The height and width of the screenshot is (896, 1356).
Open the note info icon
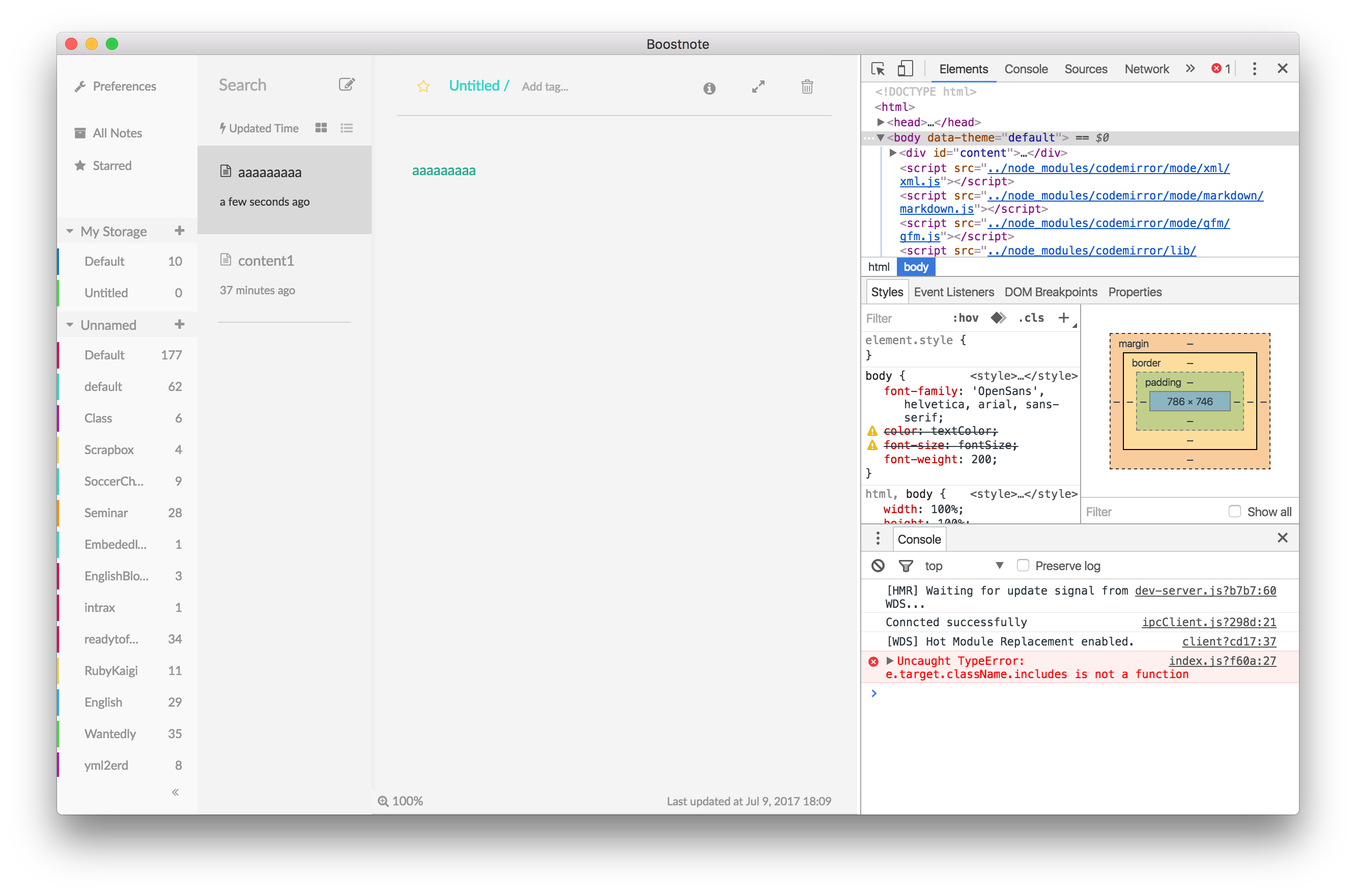point(710,88)
